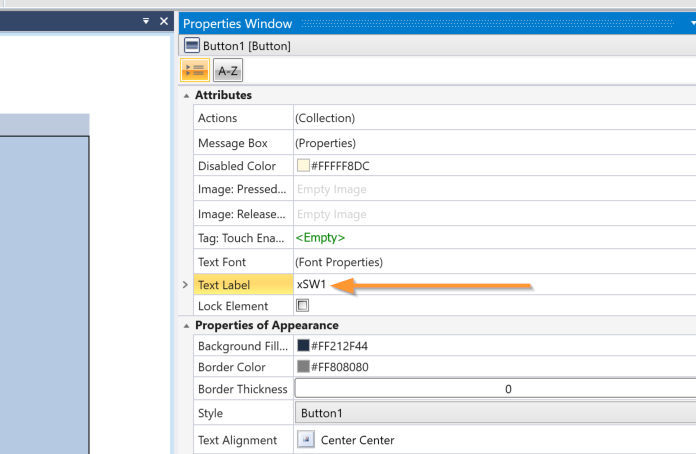Close the left panel with X
The height and width of the screenshot is (454, 696).
(164, 21)
